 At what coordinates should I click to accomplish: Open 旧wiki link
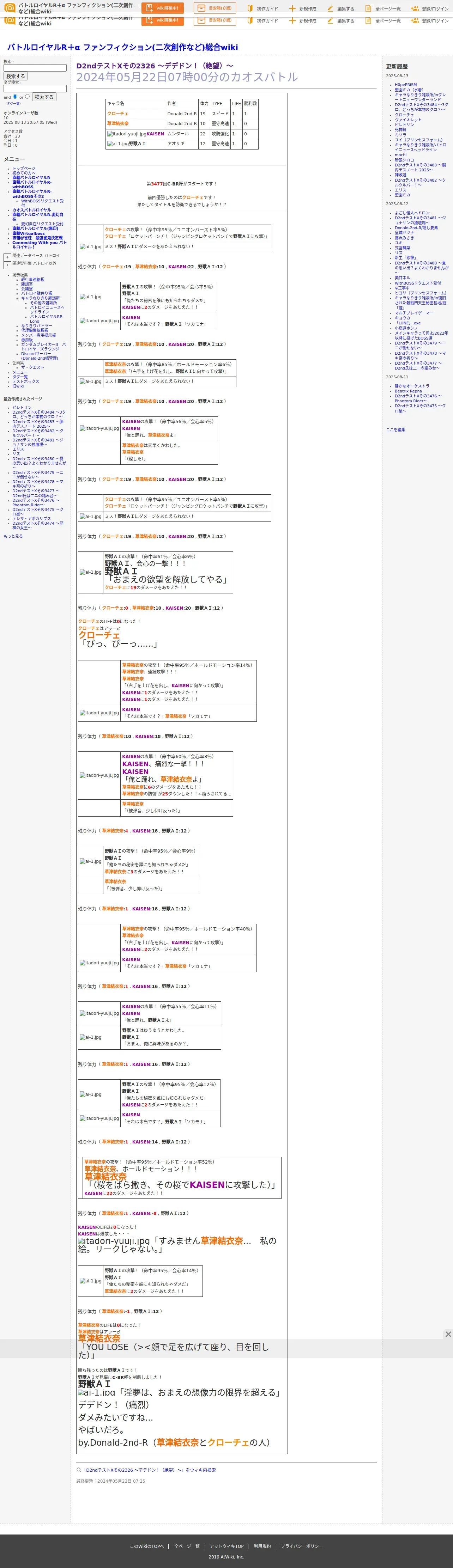(18, 386)
